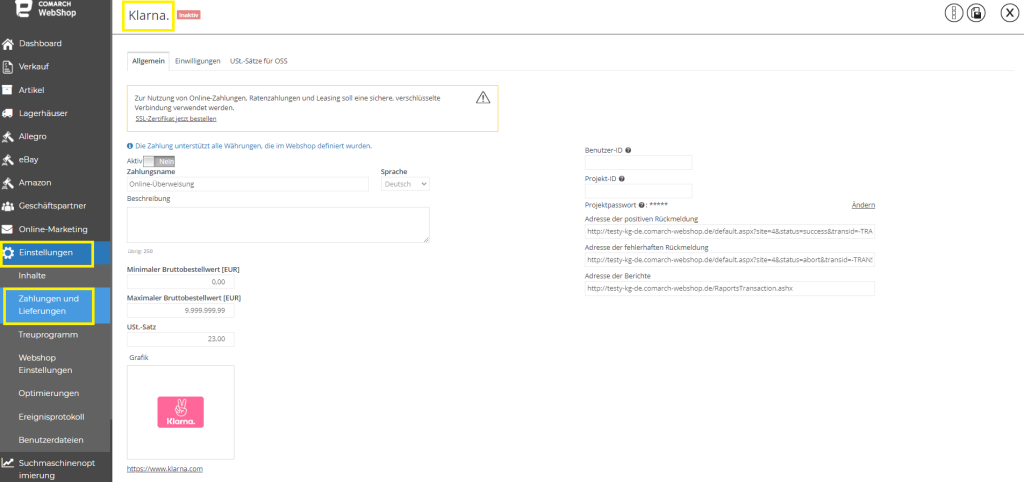
Task: Click the SSL-Zertifikat jetzt bestellen link
Action: [176, 119]
